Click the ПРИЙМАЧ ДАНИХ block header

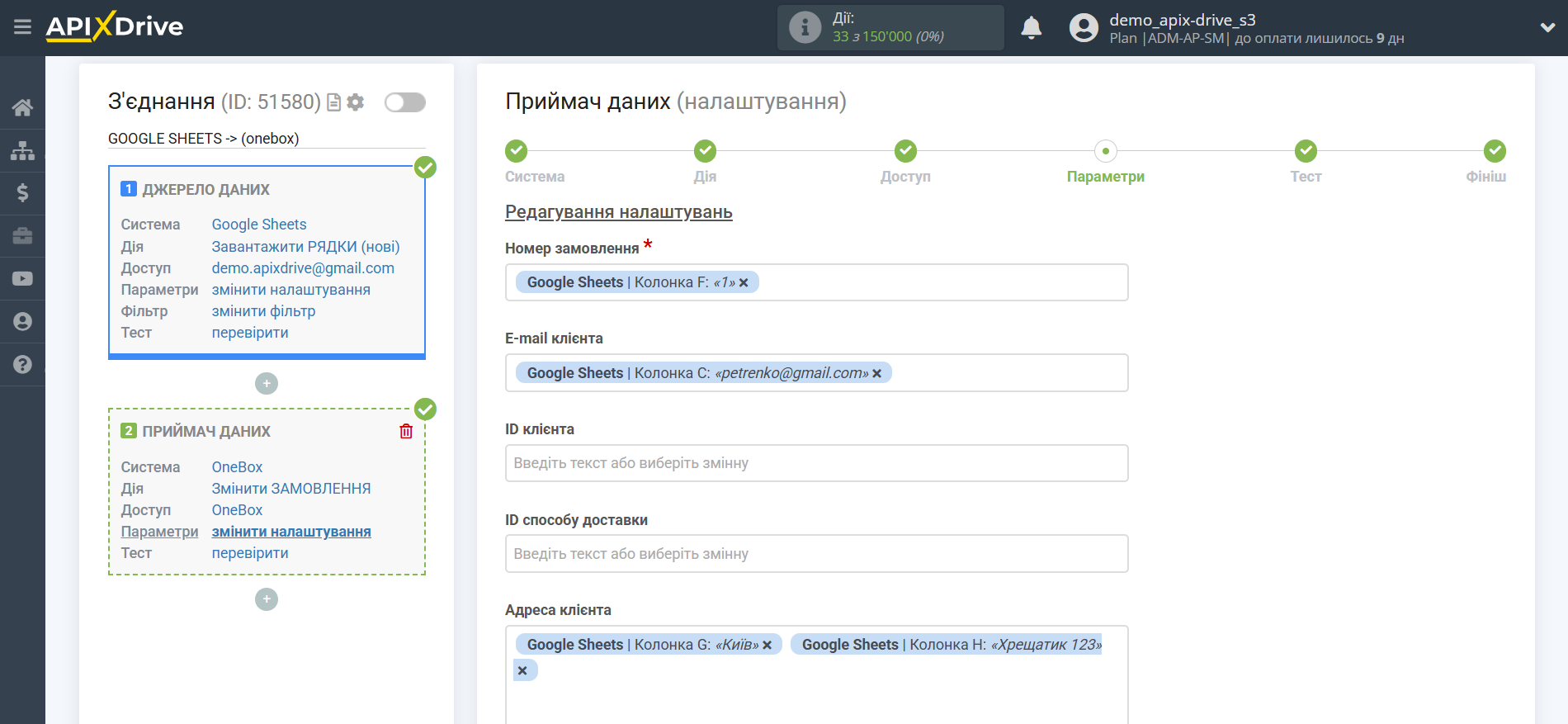(x=206, y=432)
